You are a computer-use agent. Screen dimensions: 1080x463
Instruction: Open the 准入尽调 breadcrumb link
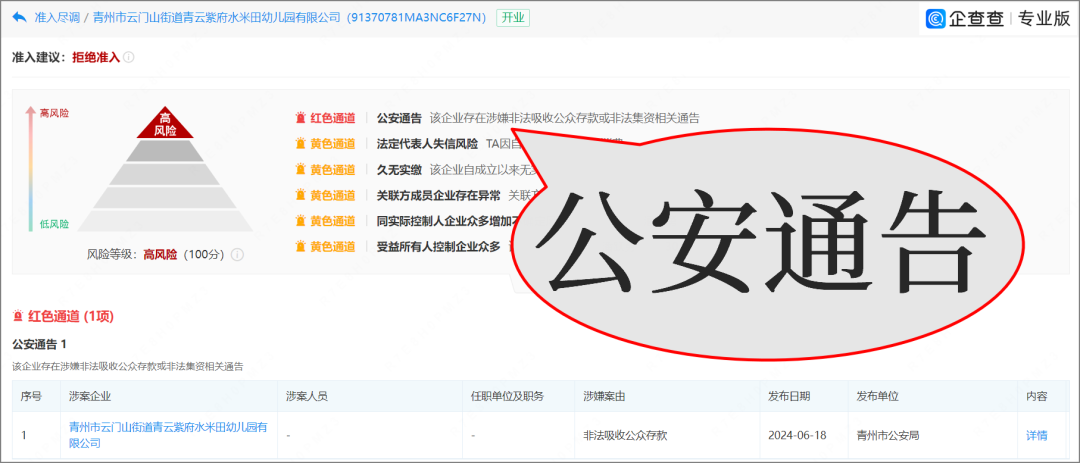pyautogui.click(x=56, y=18)
